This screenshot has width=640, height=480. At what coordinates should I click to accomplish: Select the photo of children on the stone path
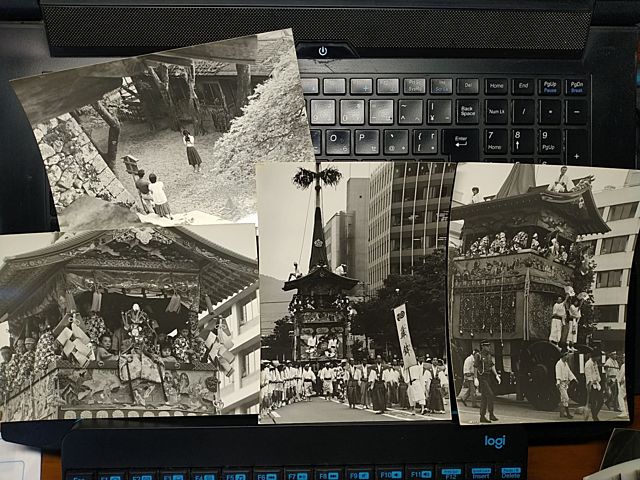(x=160, y=130)
